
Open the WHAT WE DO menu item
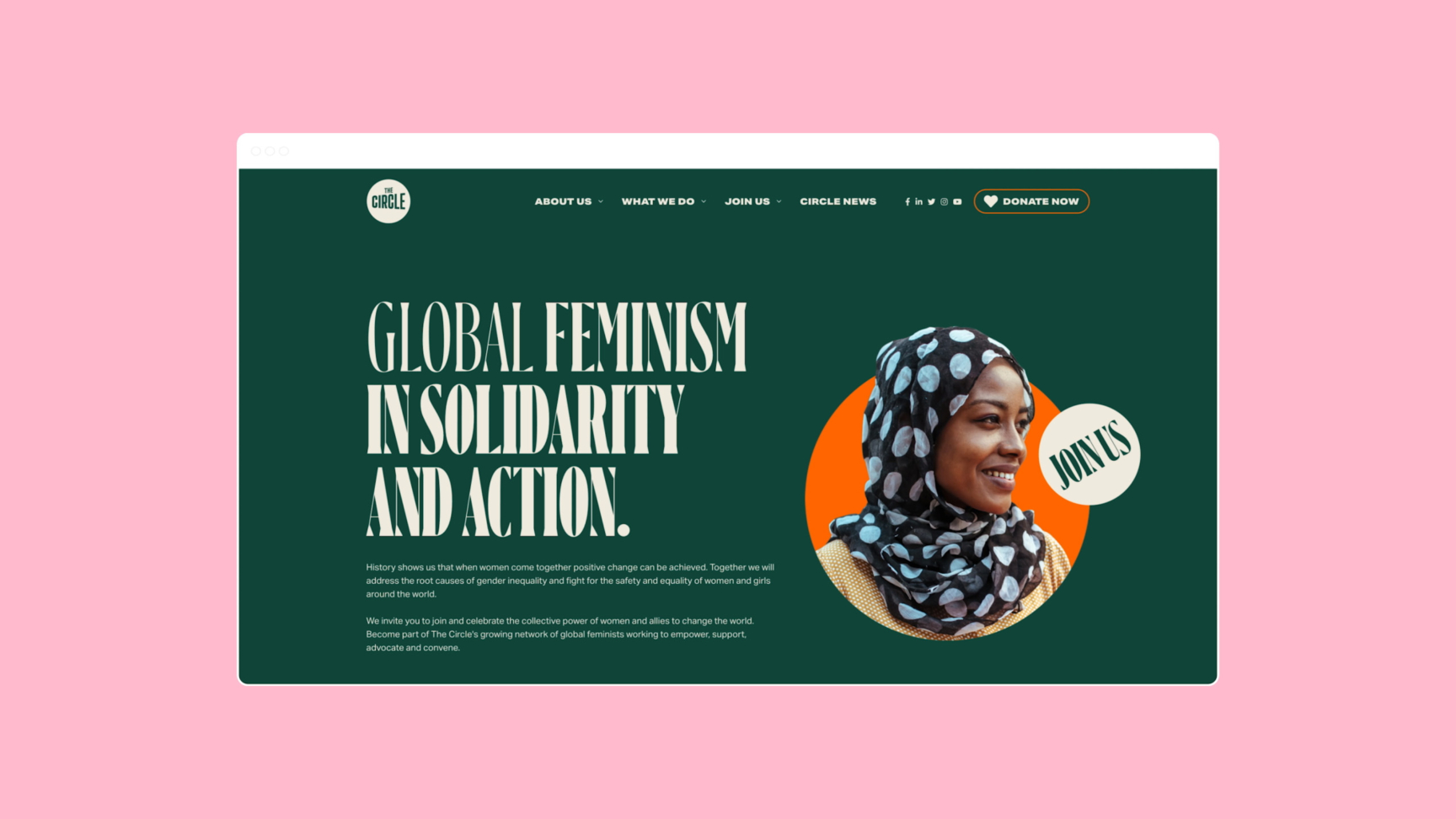658,201
